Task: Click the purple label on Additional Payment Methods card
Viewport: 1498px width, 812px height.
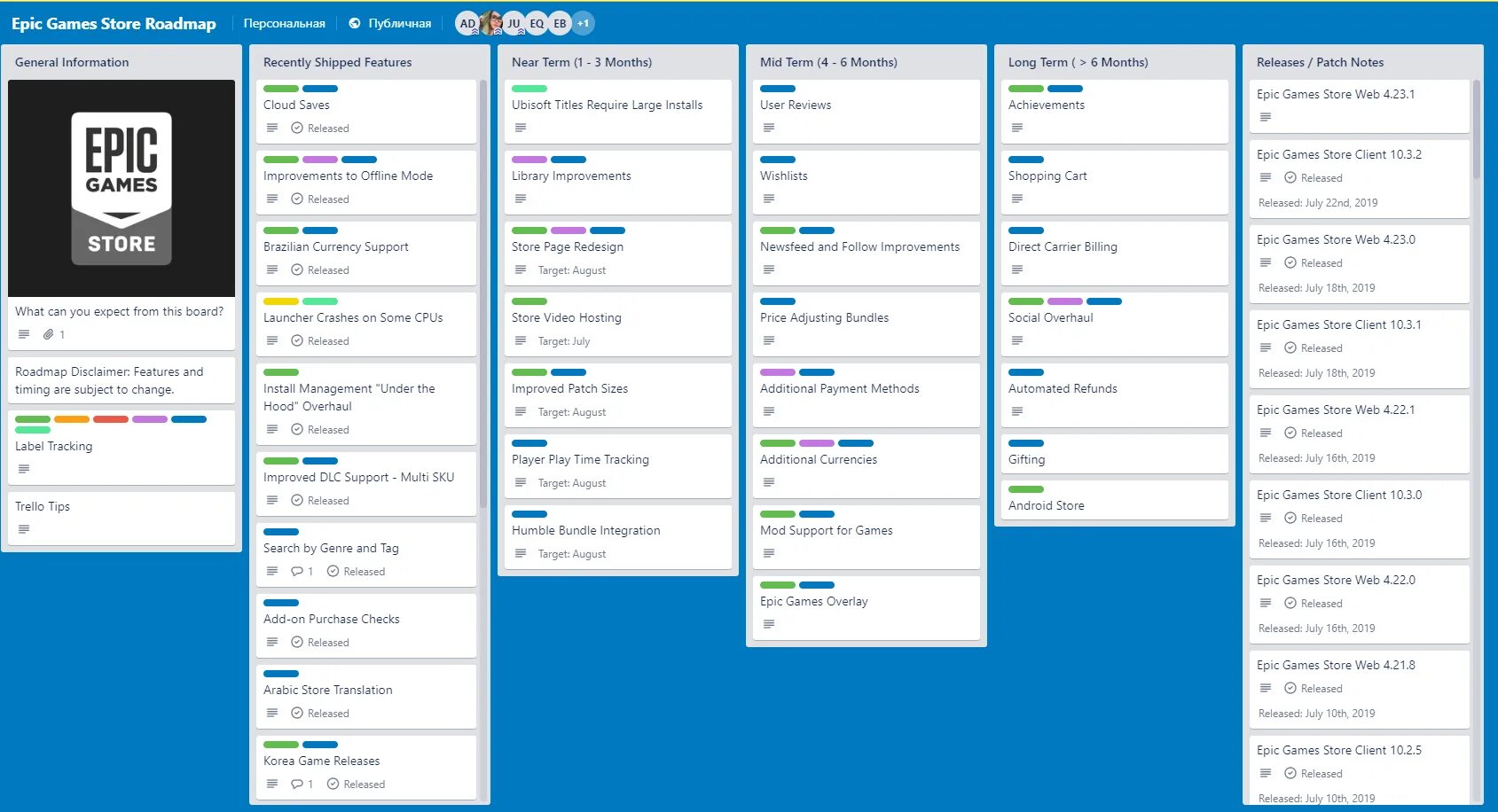Action: coord(778,372)
